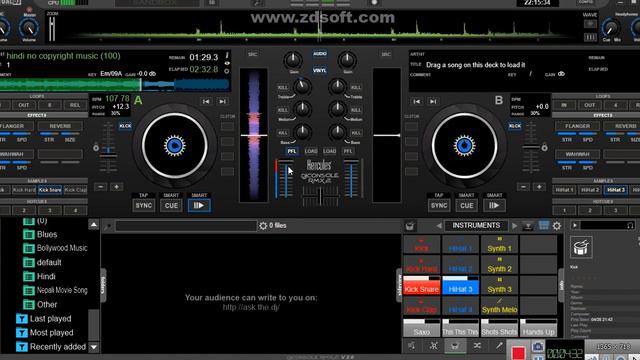Jump to previous track on deck A
The width and height of the screenshot is (640, 360).
point(206,101)
